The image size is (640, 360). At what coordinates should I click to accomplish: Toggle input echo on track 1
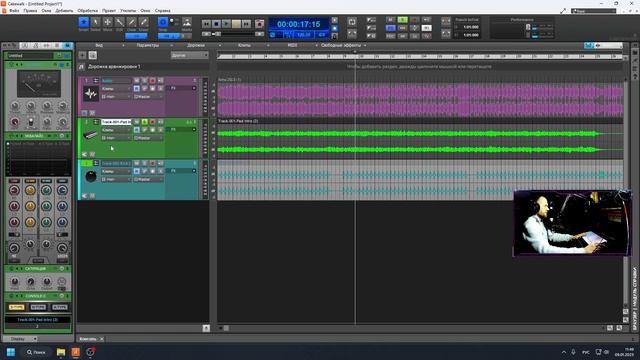[x=160, y=80]
